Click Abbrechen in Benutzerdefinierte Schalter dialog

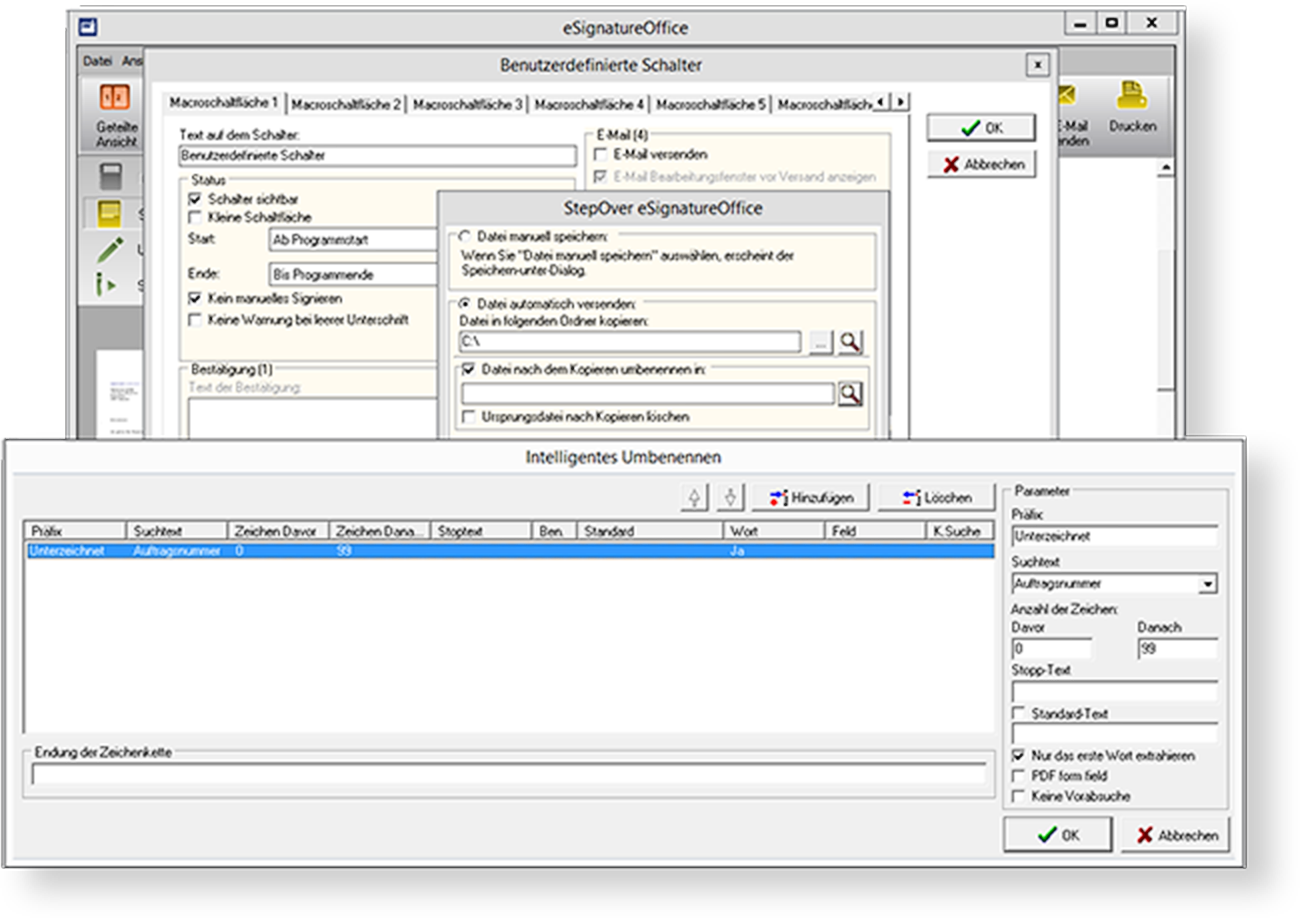tap(981, 165)
